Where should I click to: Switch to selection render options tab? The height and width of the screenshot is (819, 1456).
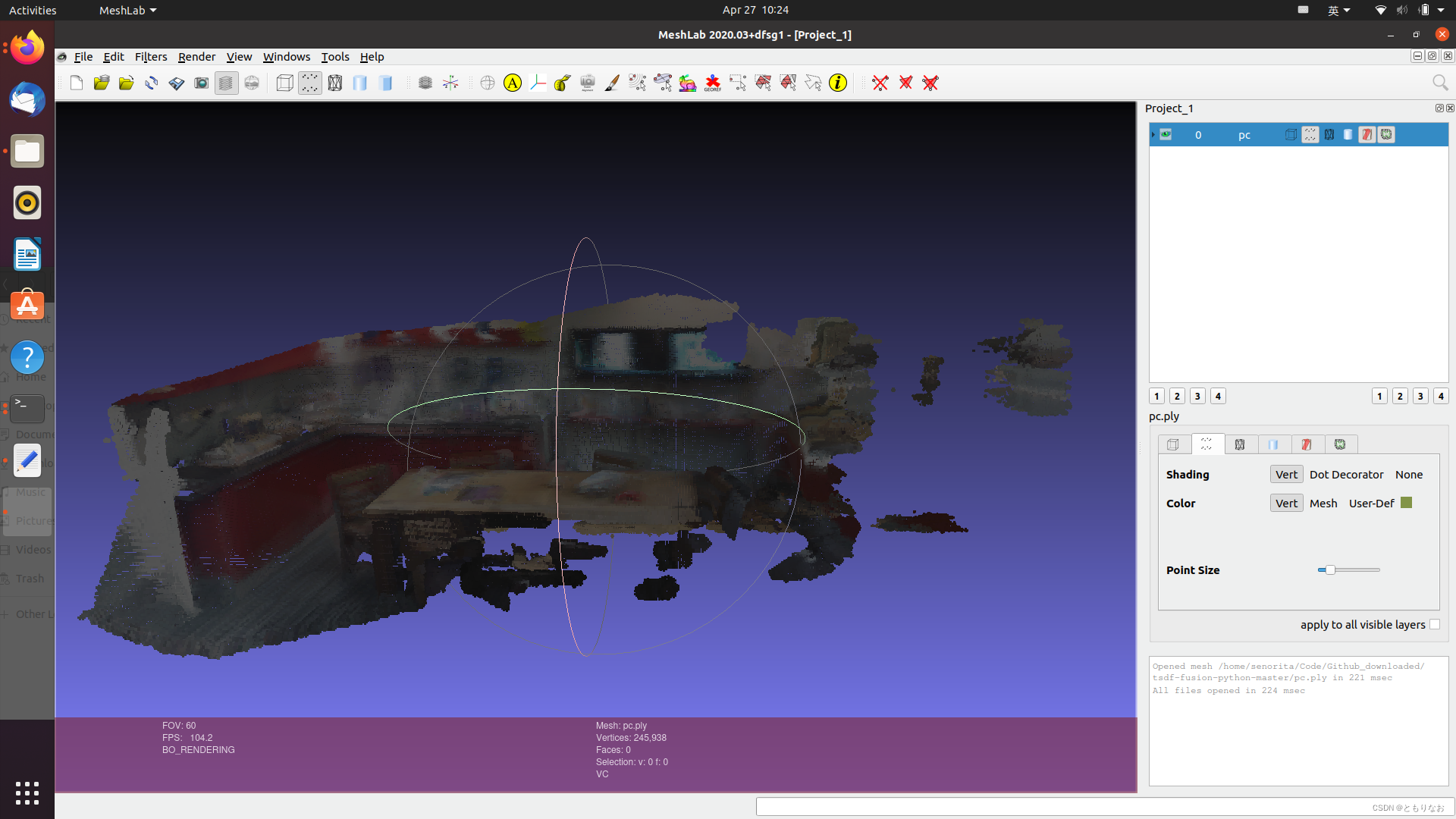point(1307,444)
